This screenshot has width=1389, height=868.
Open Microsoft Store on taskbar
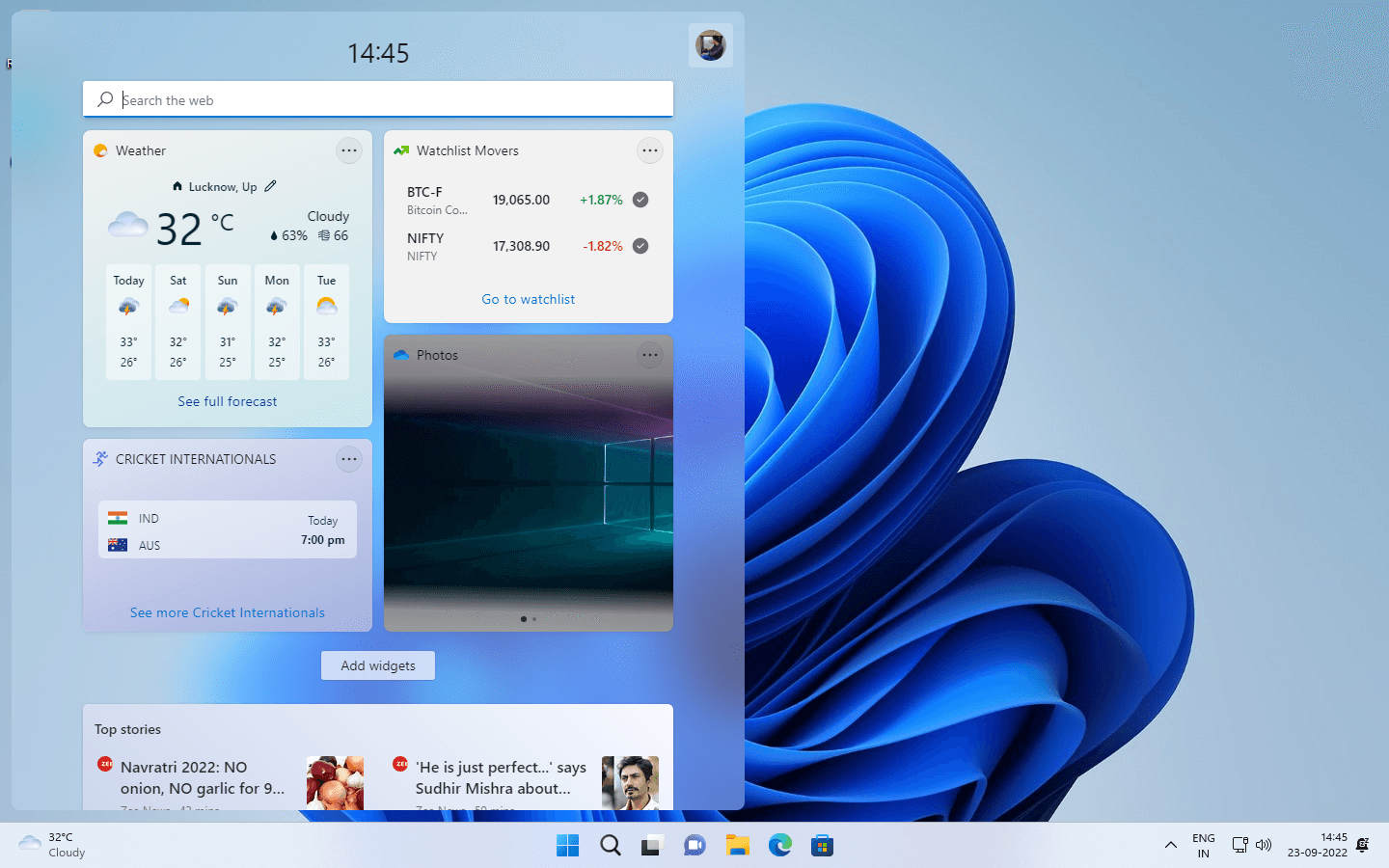[822, 846]
